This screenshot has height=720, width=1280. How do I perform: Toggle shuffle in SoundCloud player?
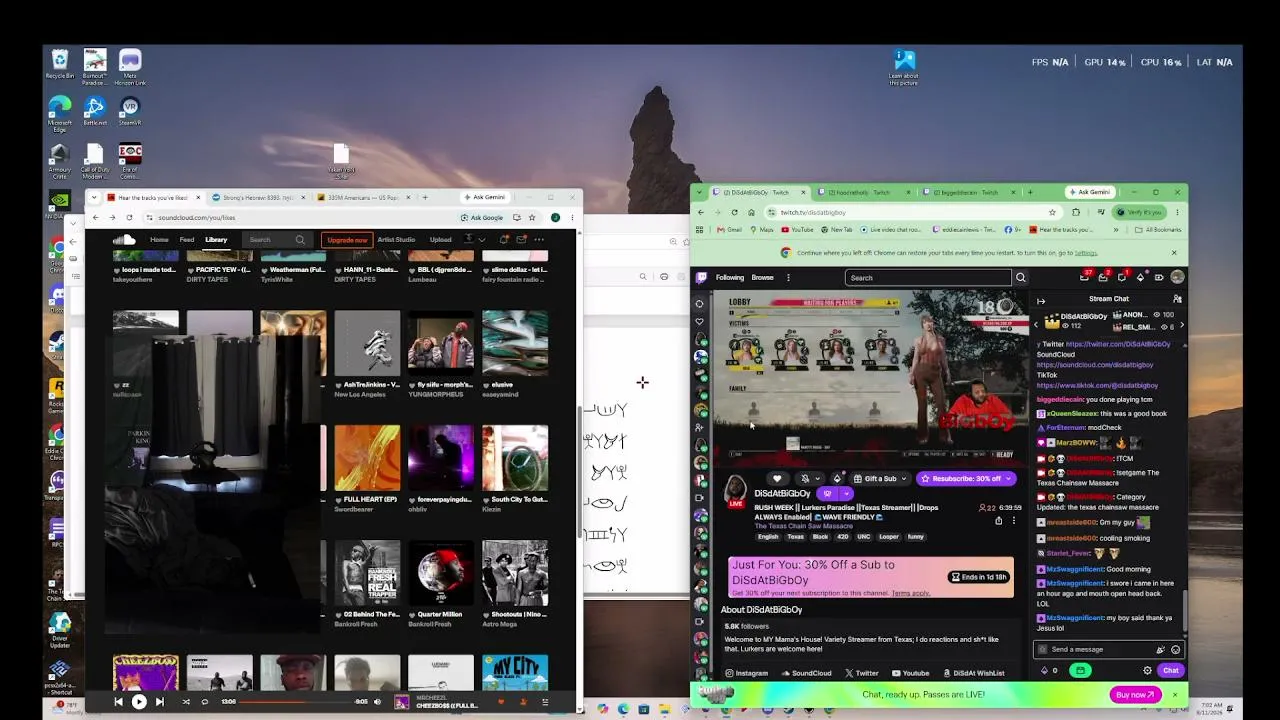point(186,702)
